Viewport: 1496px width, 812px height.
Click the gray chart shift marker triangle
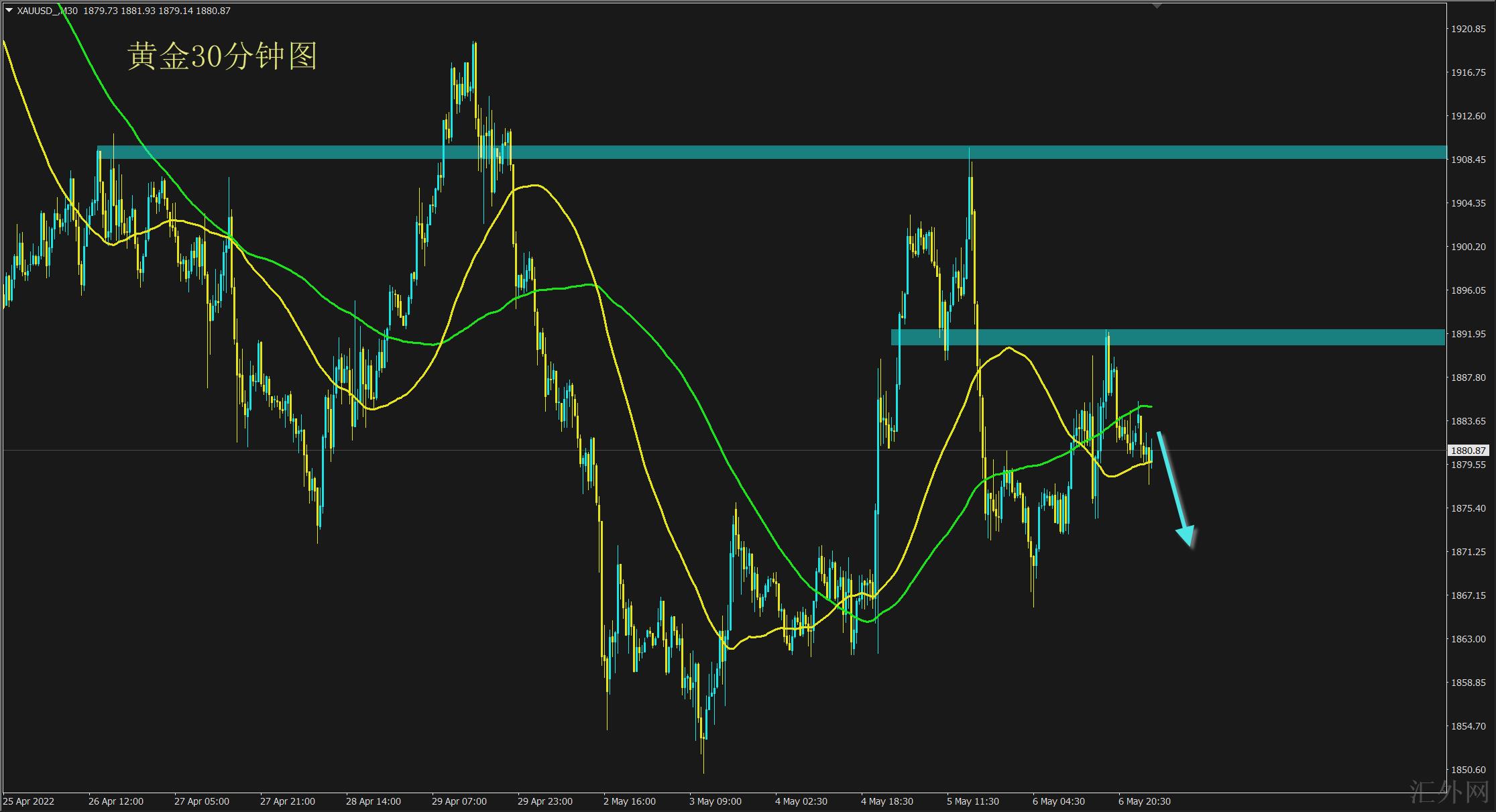click(1156, 5)
